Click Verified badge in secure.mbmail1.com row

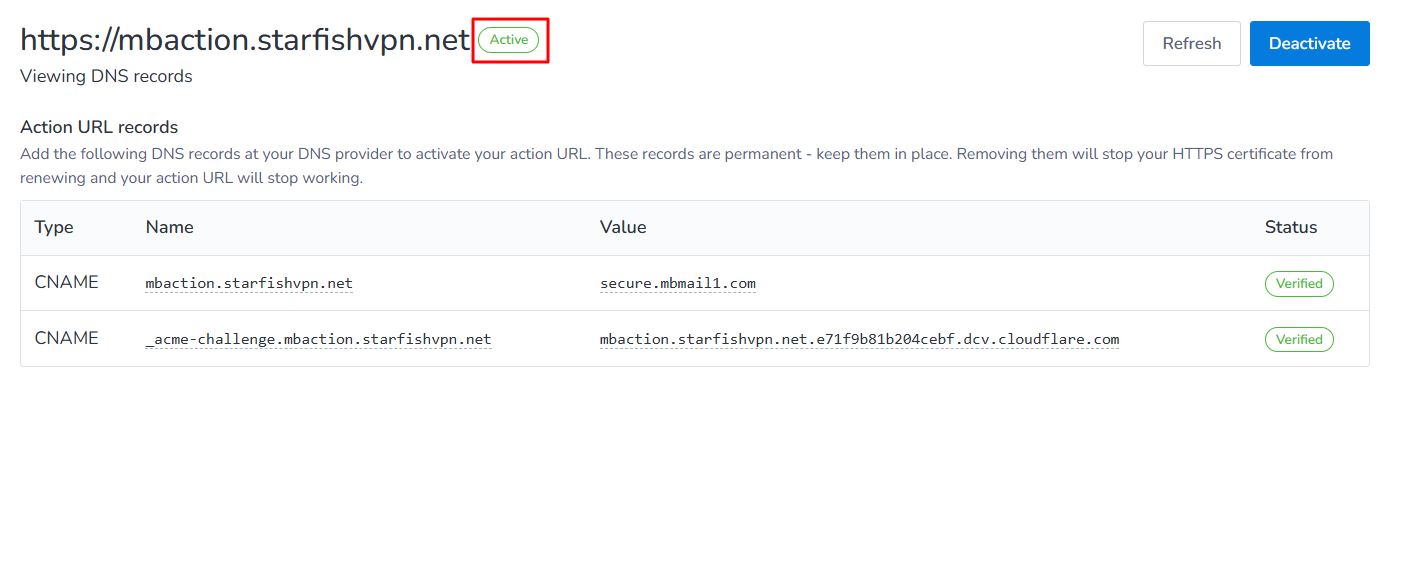point(1299,283)
